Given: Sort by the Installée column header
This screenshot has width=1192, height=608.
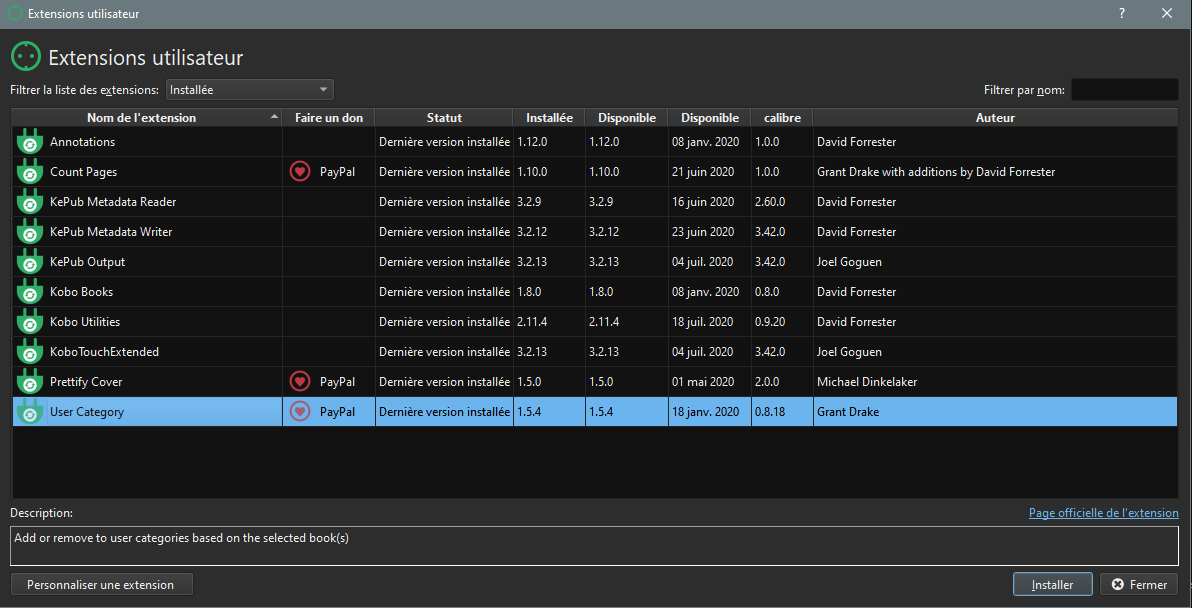Looking at the screenshot, I should [x=550, y=118].
